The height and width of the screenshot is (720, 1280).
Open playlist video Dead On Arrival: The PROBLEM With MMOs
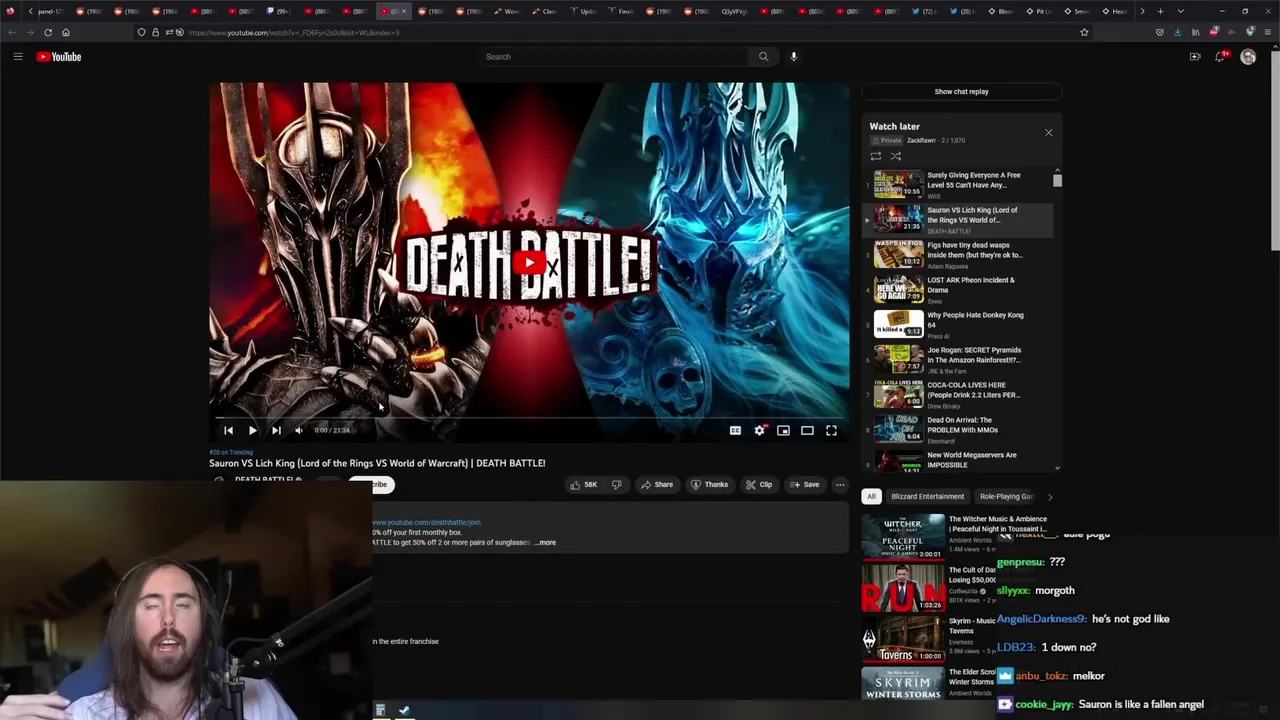coord(958,430)
